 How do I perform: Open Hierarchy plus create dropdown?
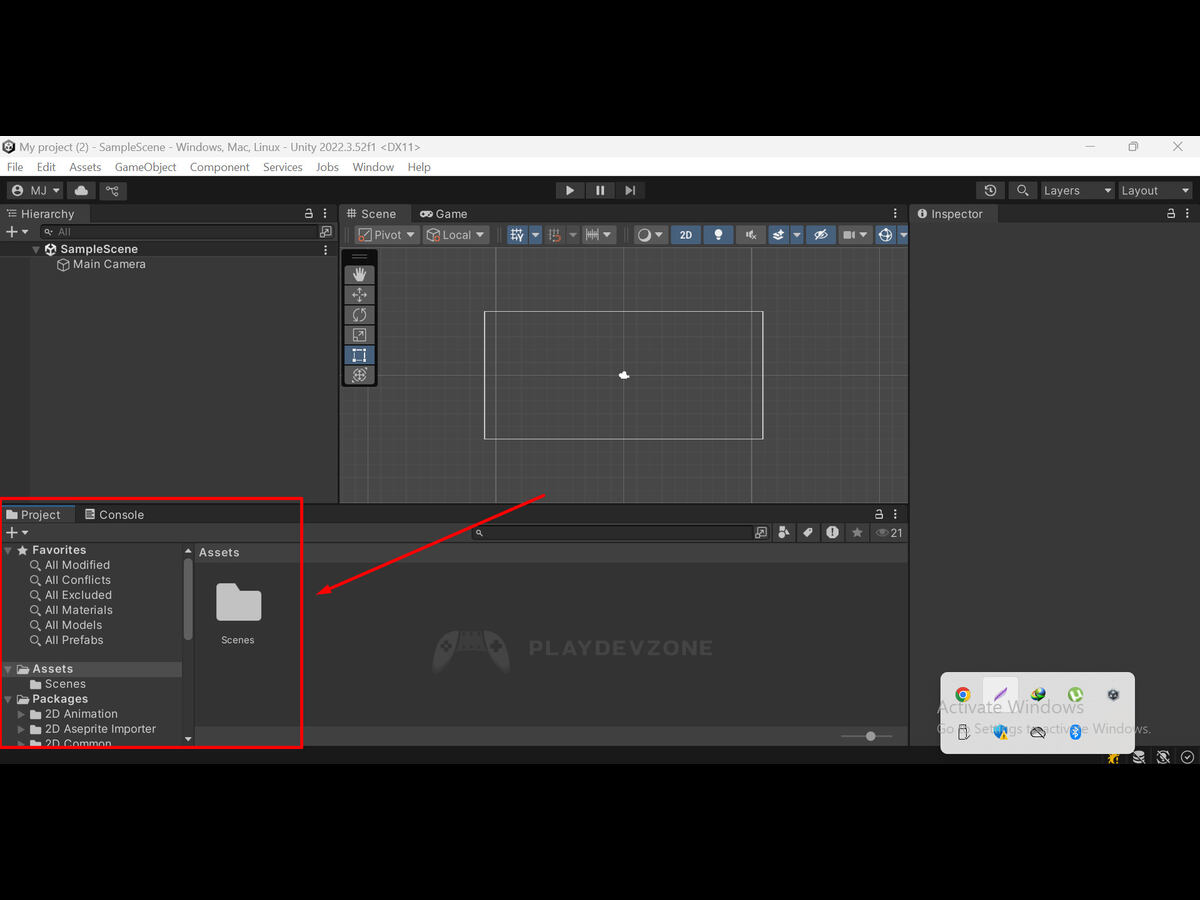(17, 232)
